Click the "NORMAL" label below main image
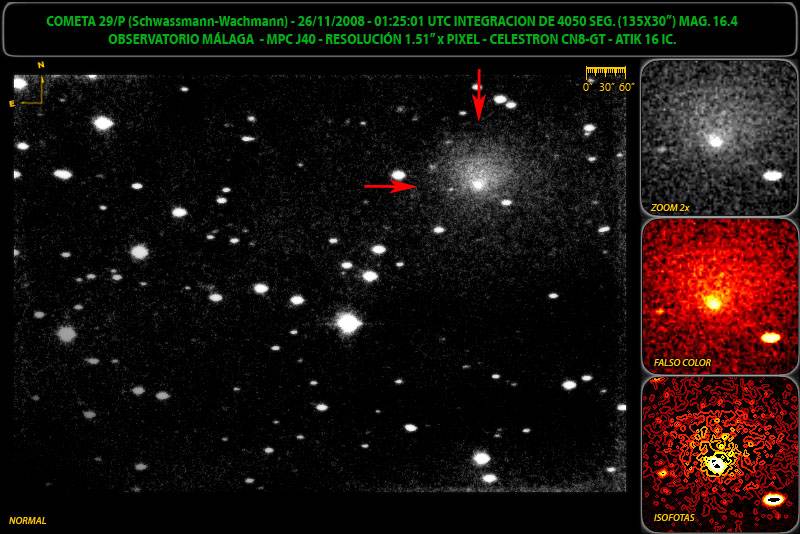 coord(28,521)
